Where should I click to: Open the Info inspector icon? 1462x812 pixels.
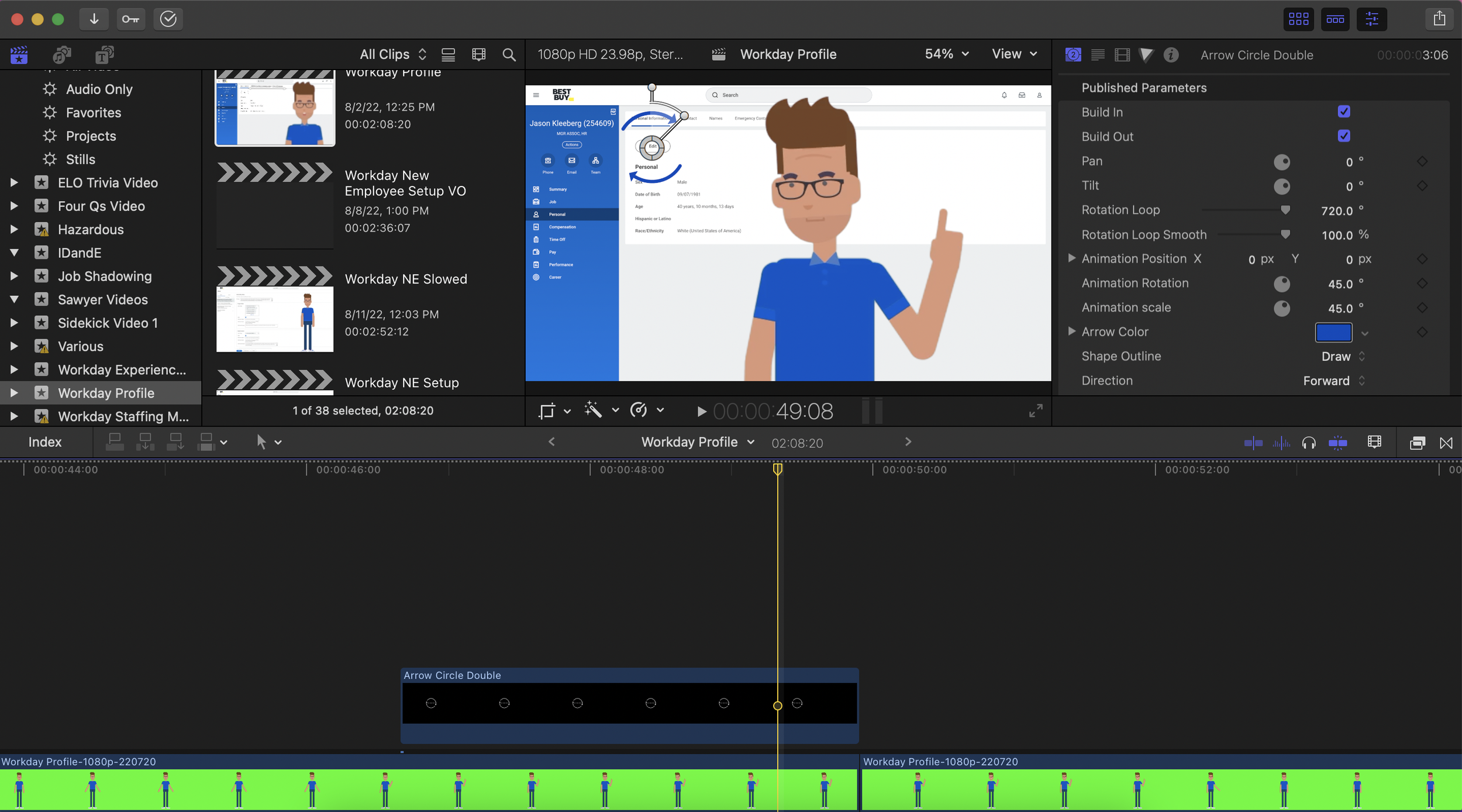coord(1171,55)
